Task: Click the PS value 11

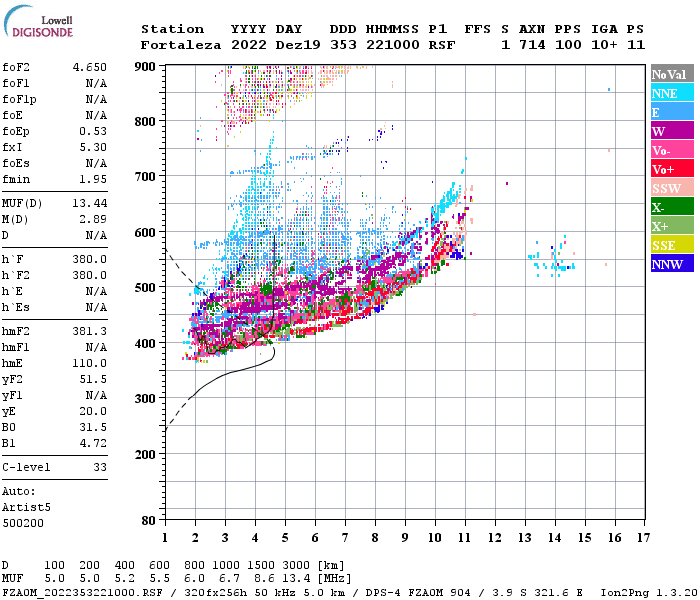Action: pyautogui.click(x=636, y=45)
